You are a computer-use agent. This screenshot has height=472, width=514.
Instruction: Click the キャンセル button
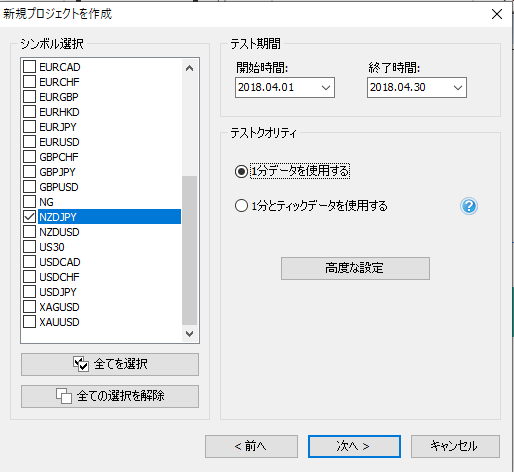455,446
